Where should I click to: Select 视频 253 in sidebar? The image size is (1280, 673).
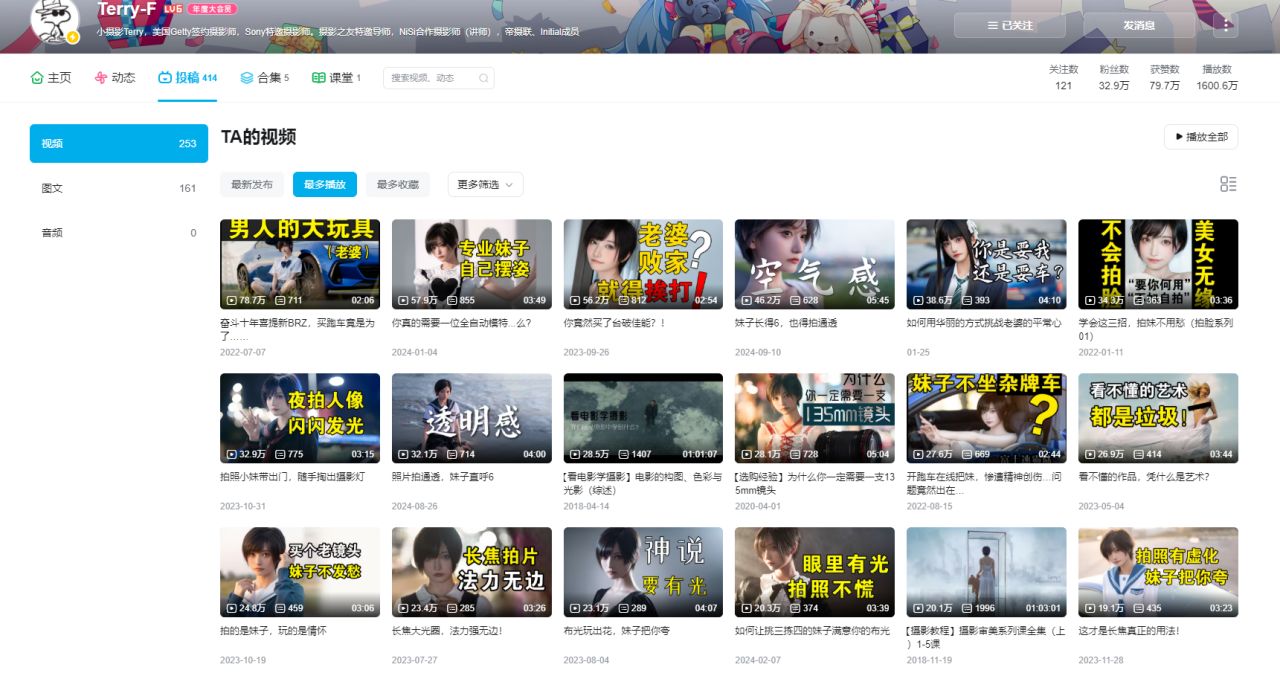tap(119, 143)
